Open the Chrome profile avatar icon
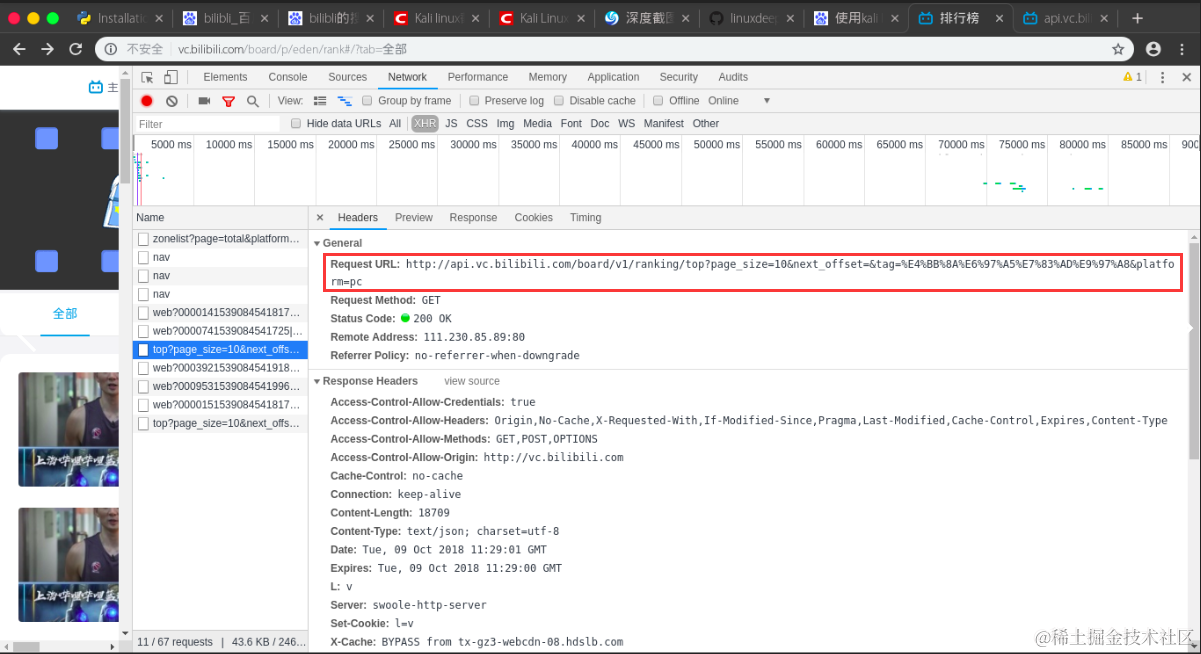Image resolution: width=1201 pixels, height=654 pixels. pos(1153,49)
